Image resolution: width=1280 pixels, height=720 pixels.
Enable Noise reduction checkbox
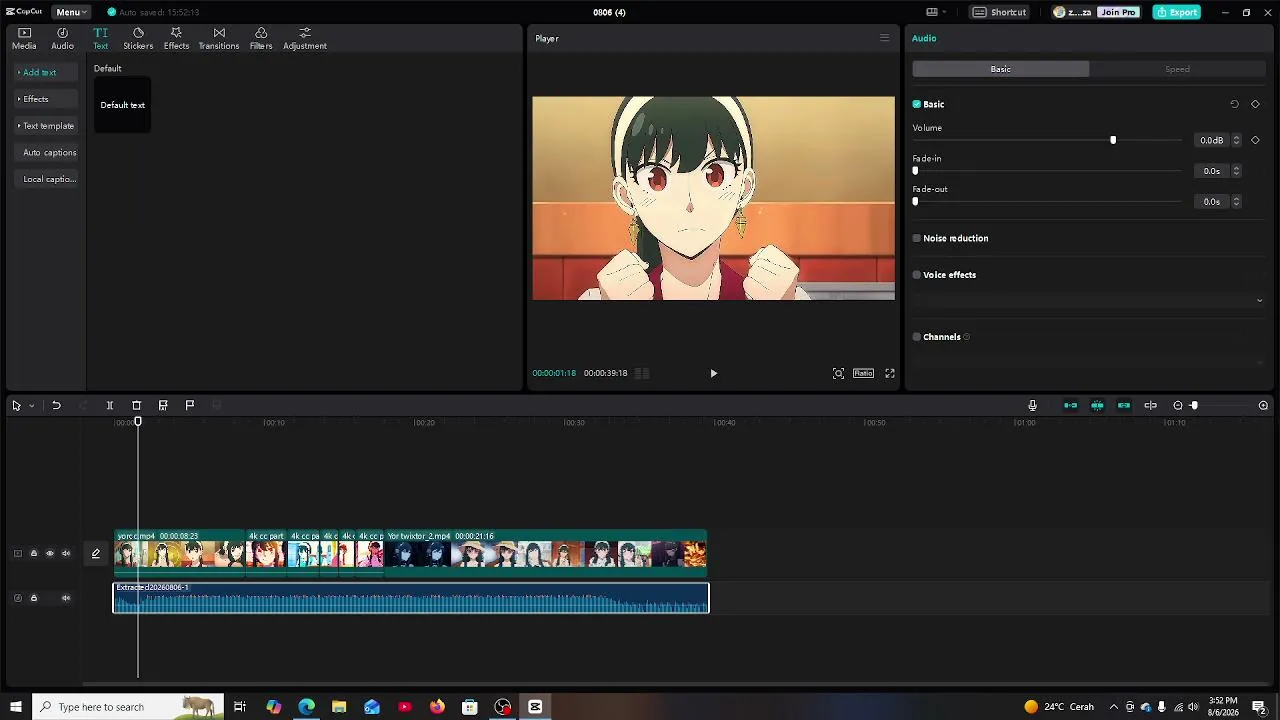point(917,238)
